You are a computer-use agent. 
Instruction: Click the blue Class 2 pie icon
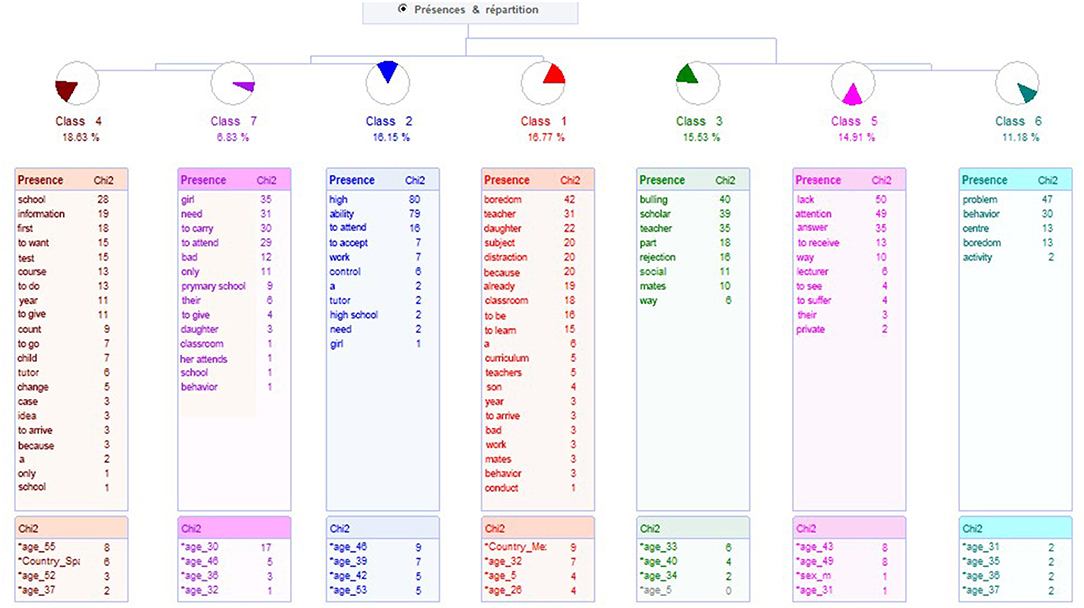(x=388, y=83)
